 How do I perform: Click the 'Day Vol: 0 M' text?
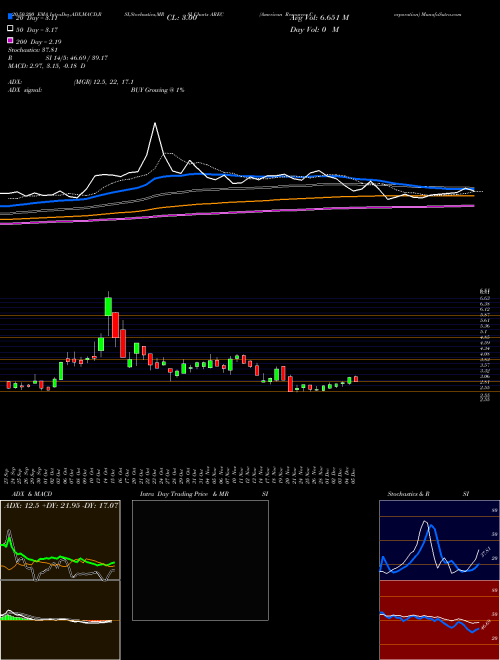314,30
